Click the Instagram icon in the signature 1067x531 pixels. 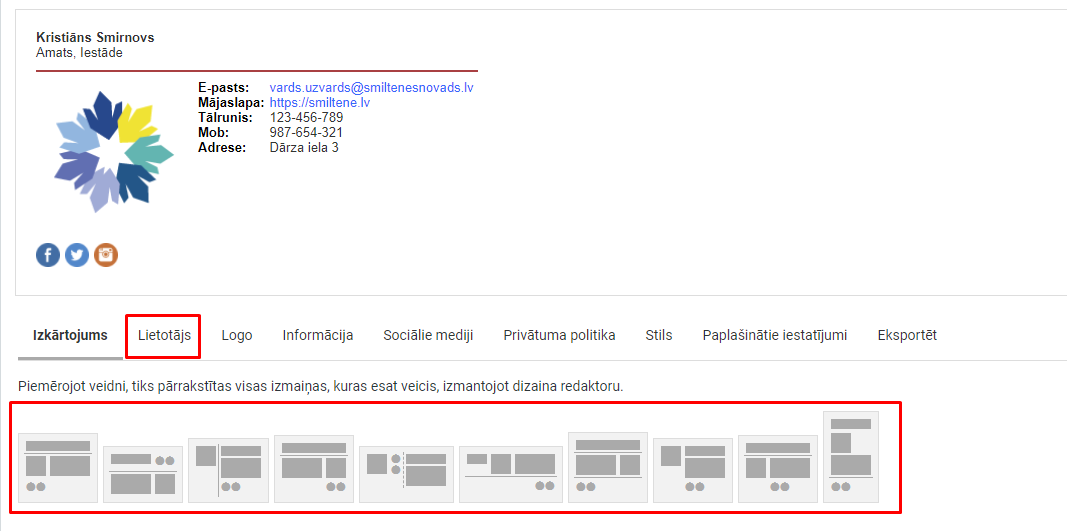coord(106,255)
